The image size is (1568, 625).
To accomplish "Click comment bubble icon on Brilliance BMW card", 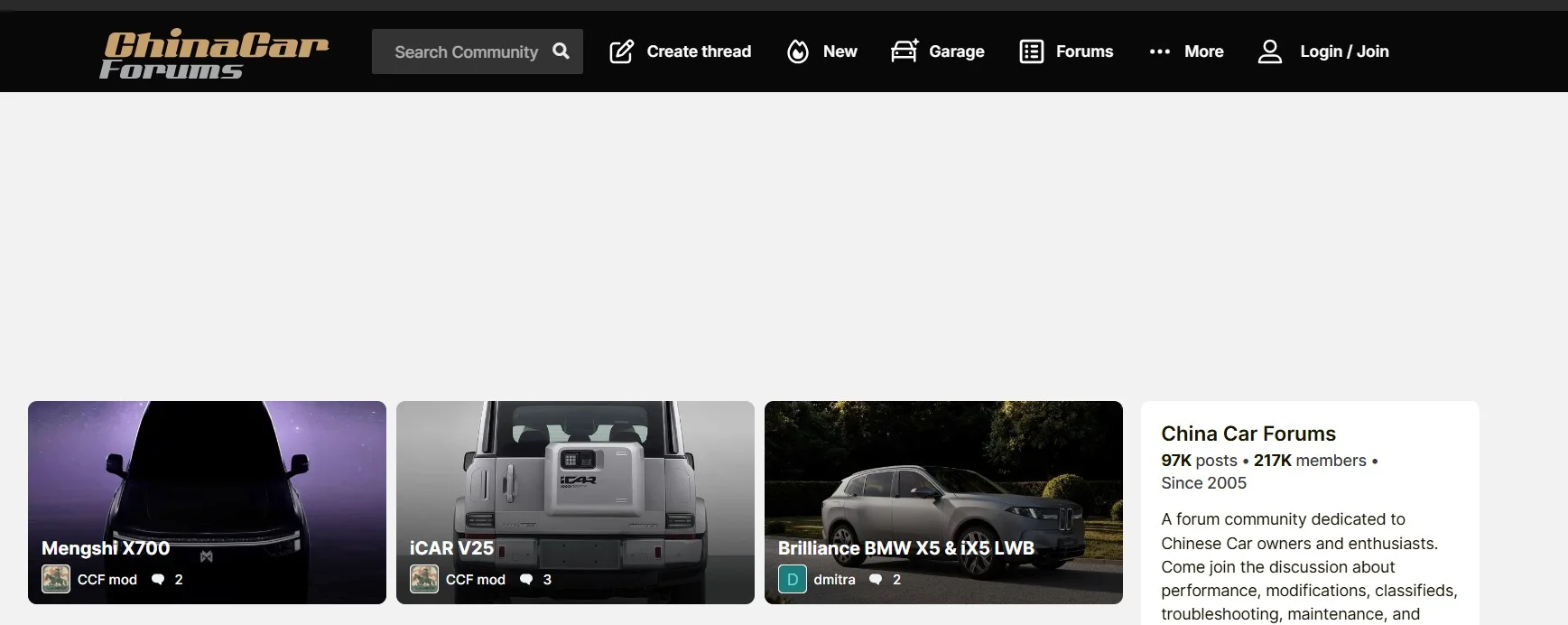I will pyautogui.click(x=876, y=580).
